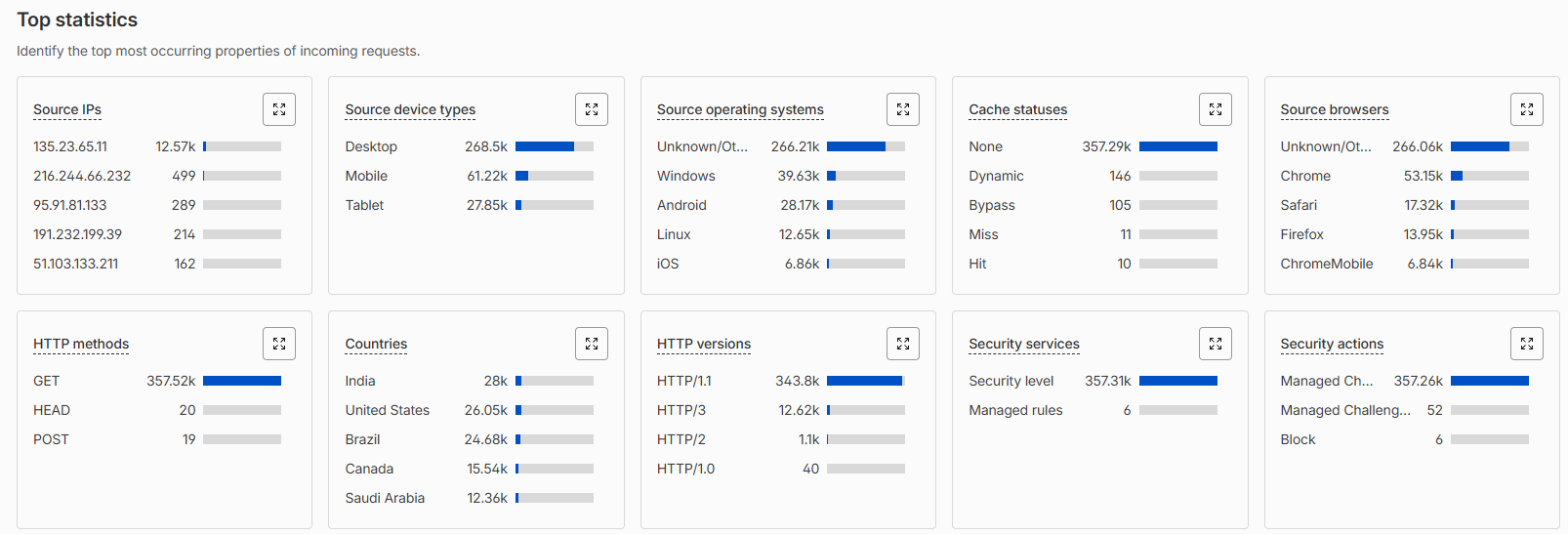Image resolution: width=1568 pixels, height=534 pixels.
Task: Expand the HTTP versions card
Action: point(903,344)
